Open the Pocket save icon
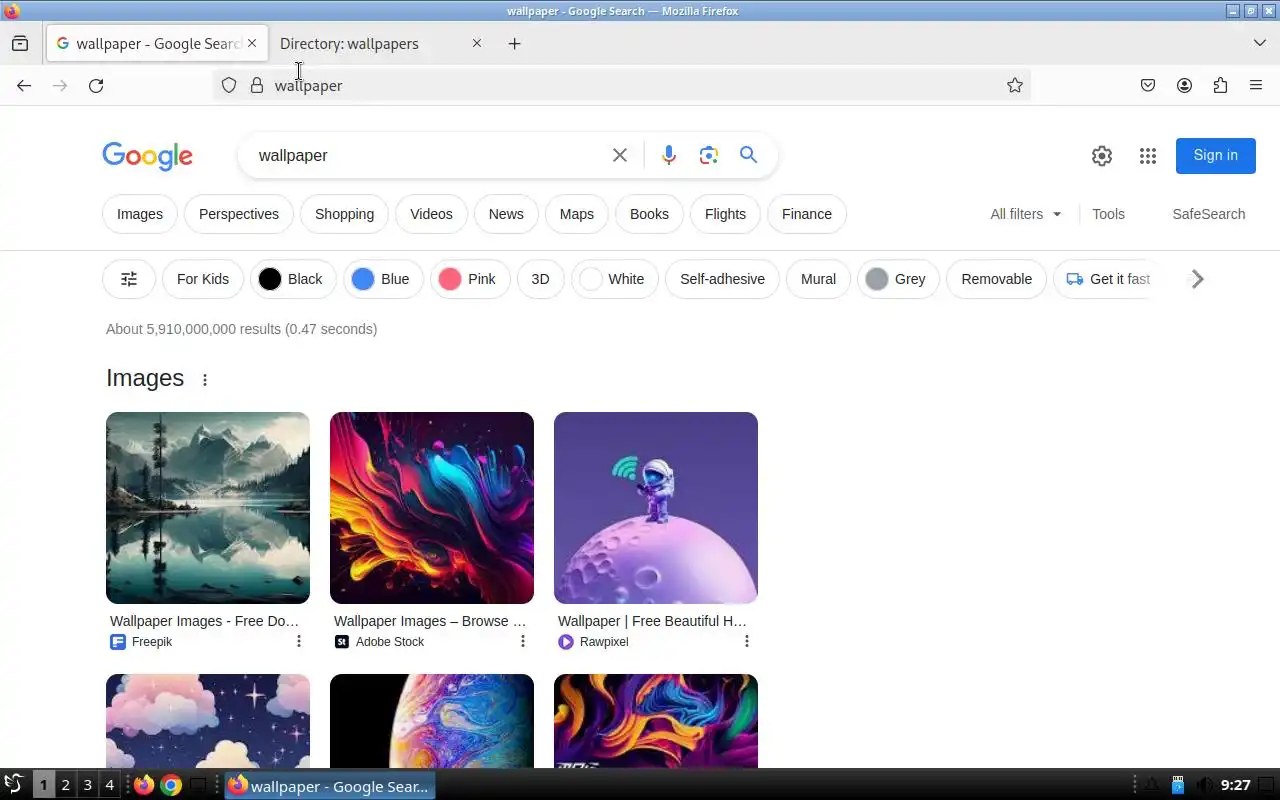The width and height of the screenshot is (1280, 800). point(1148,86)
